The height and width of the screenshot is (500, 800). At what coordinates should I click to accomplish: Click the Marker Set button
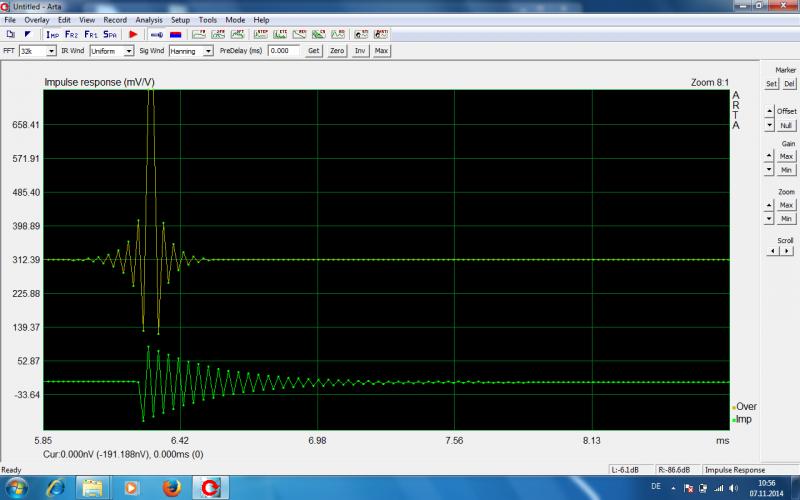771,83
